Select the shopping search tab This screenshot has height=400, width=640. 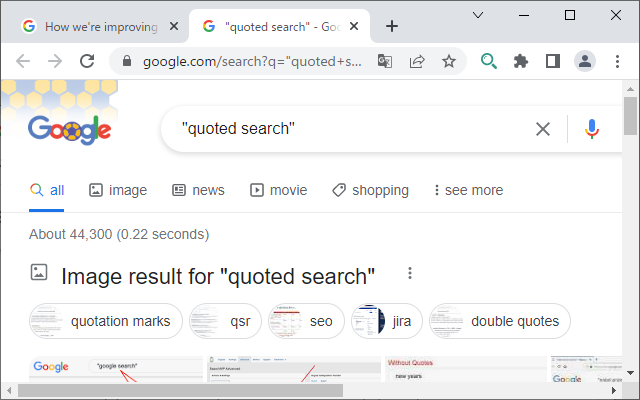[370, 190]
